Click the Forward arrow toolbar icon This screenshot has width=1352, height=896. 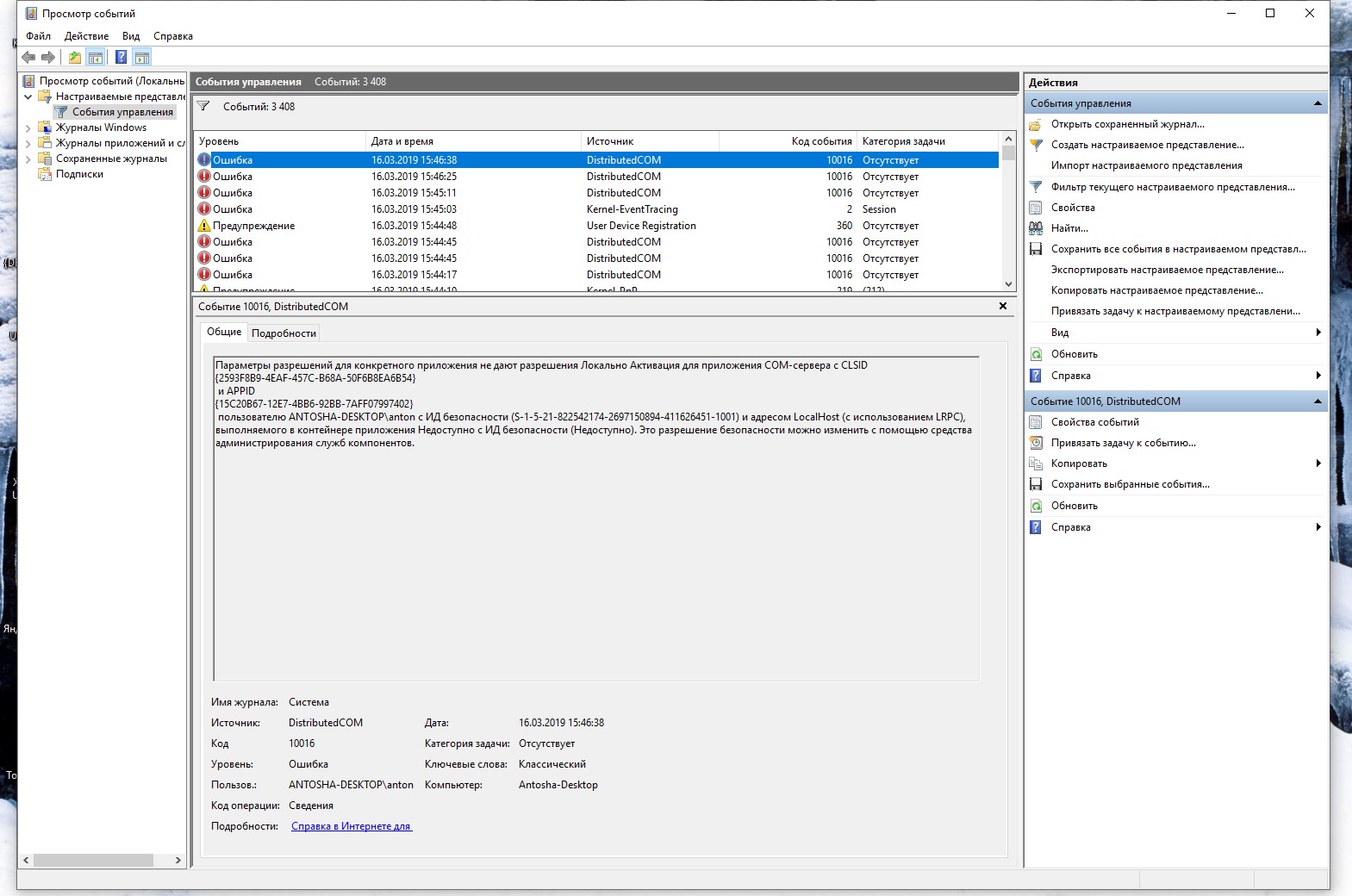point(48,58)
